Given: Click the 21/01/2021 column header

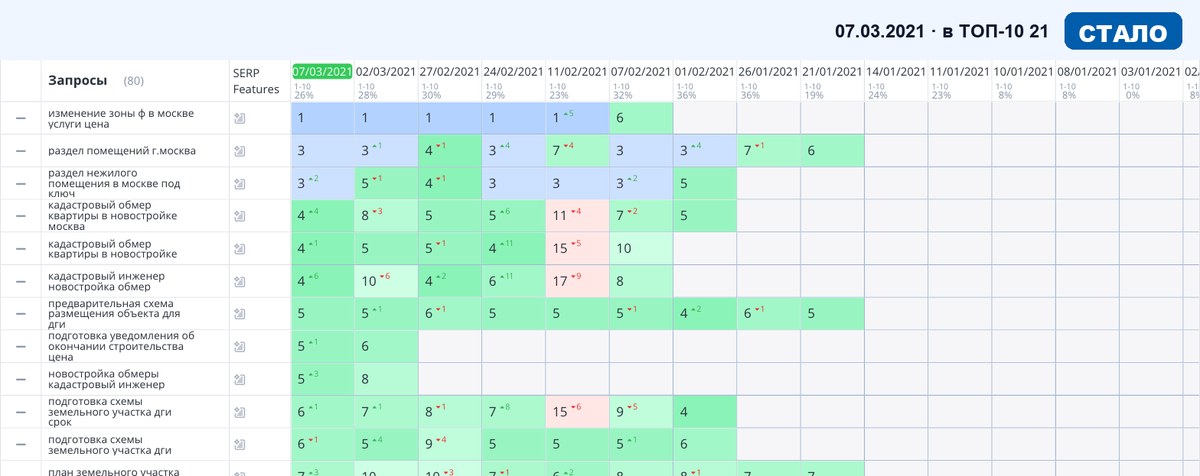Looking at the screenshot, I should (832, 72).
